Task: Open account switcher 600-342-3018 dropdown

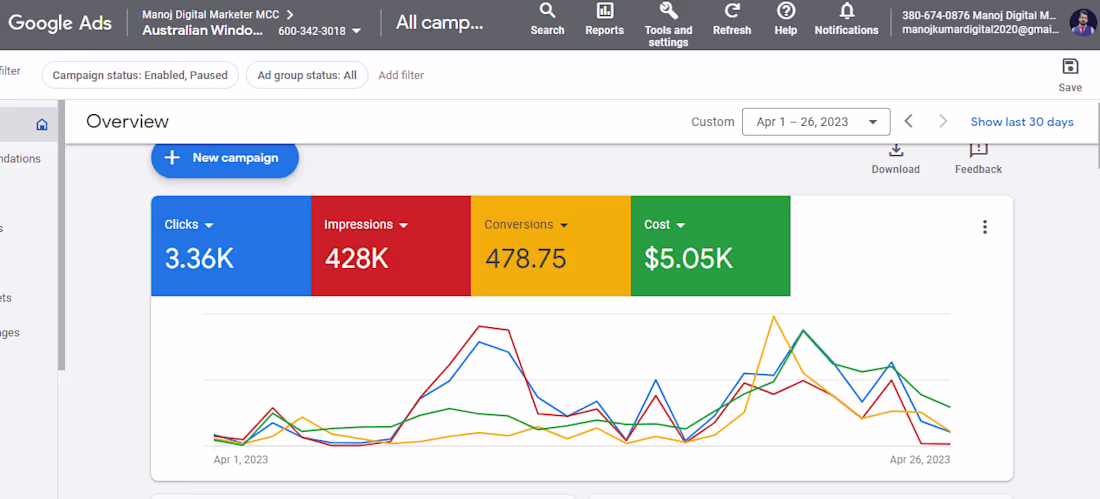Action: [319, 31]
